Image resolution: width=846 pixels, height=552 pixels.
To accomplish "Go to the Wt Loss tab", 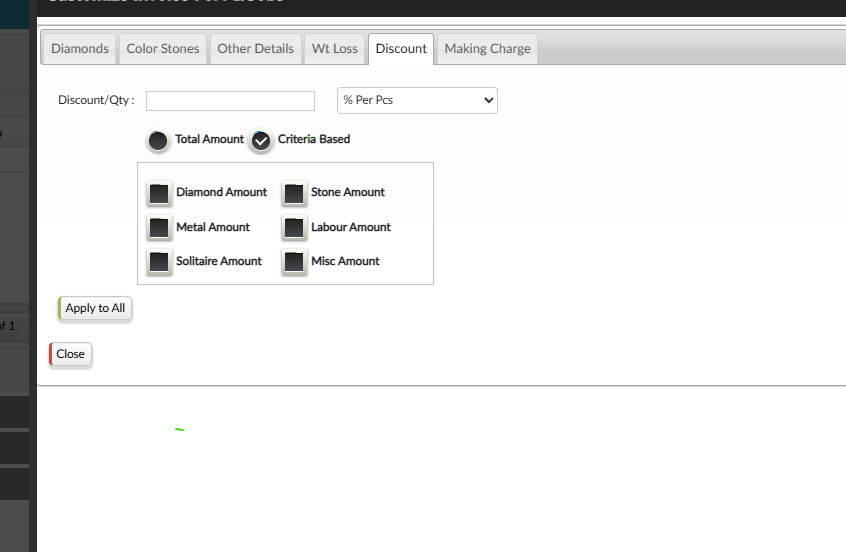I will click(x=334, y=49).
